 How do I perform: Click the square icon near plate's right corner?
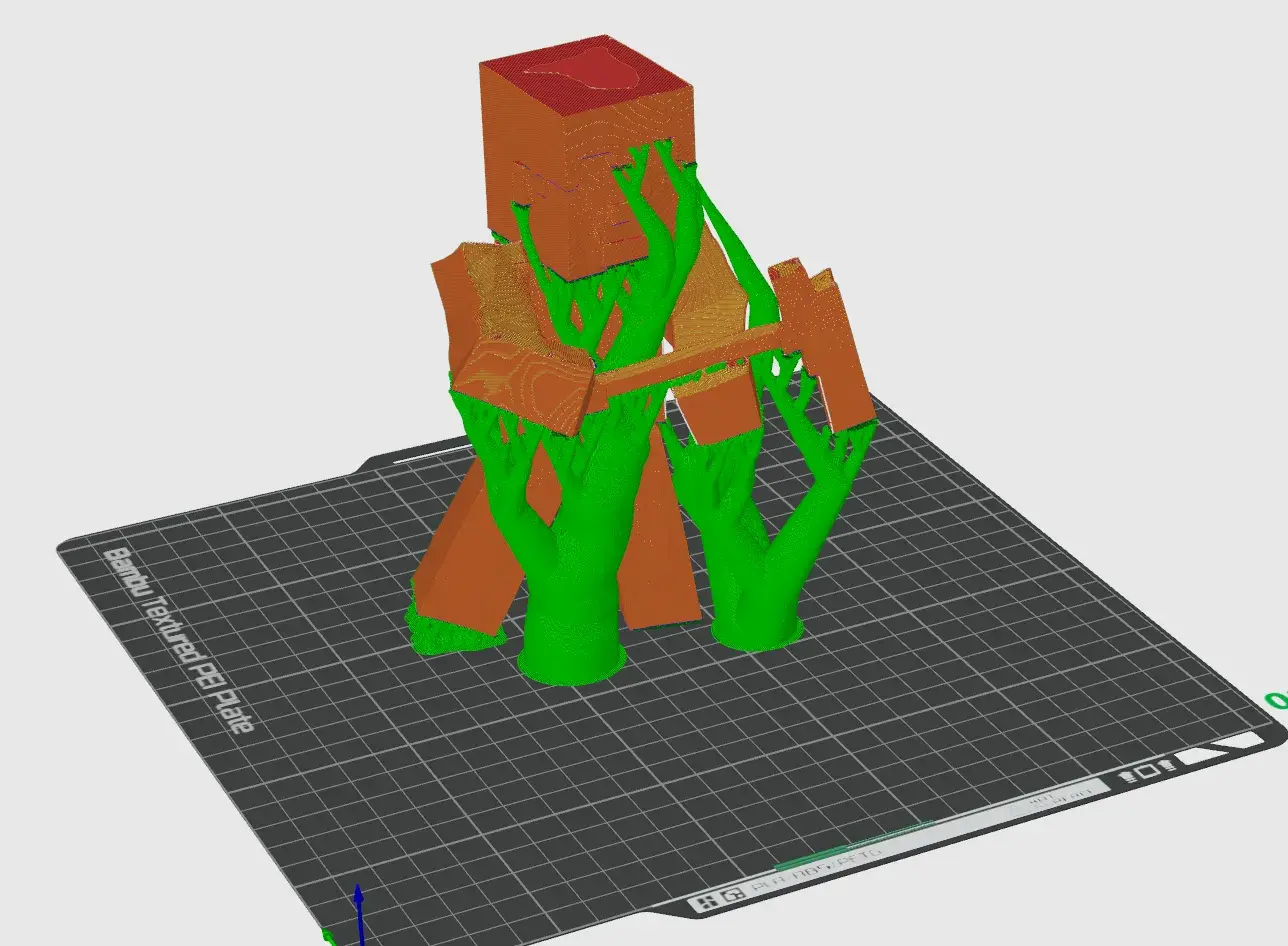pos(1148,770)
